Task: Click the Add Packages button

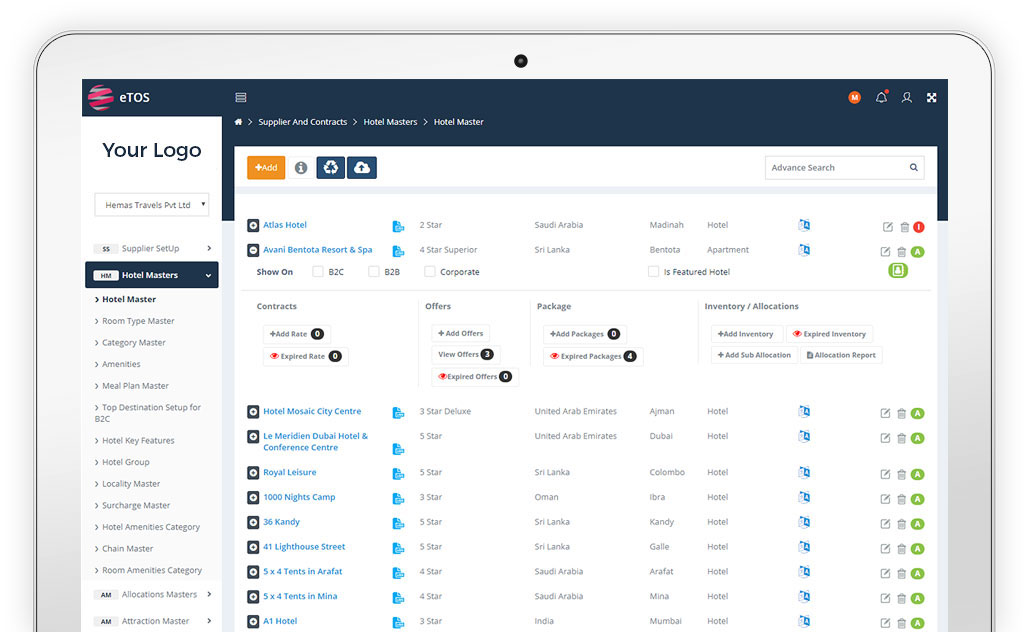Action: click(x=584, y=334)
